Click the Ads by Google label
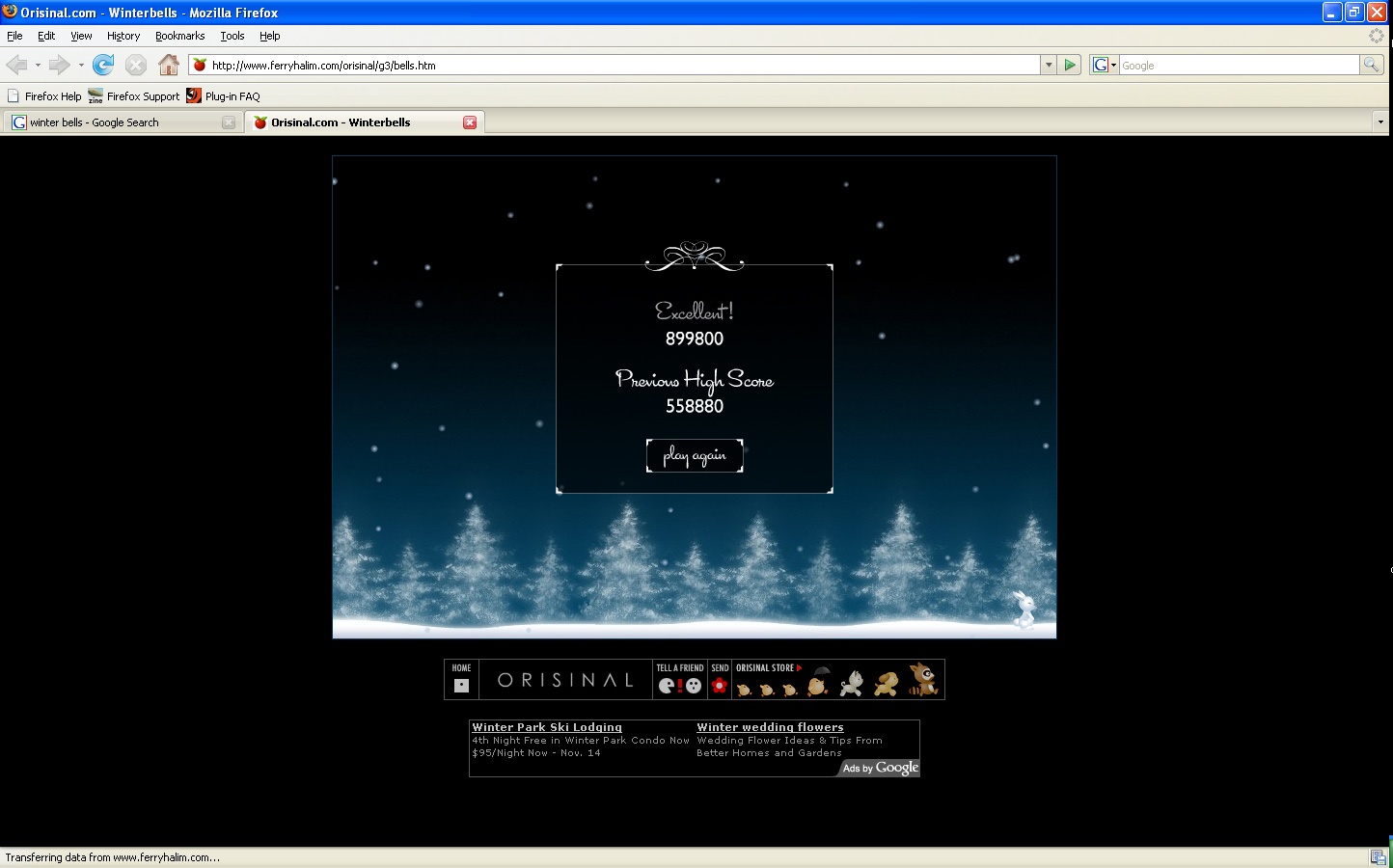 point(880,768)
